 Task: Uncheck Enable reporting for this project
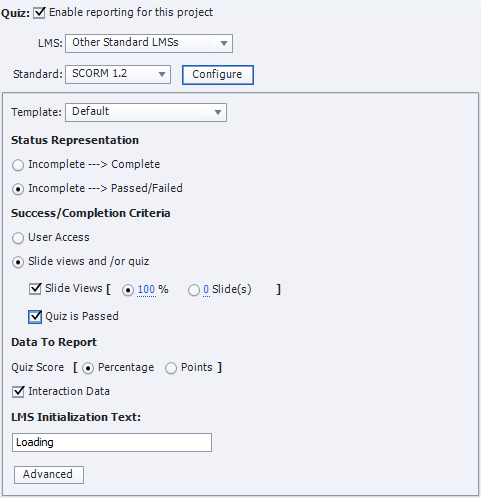[39, 13]
